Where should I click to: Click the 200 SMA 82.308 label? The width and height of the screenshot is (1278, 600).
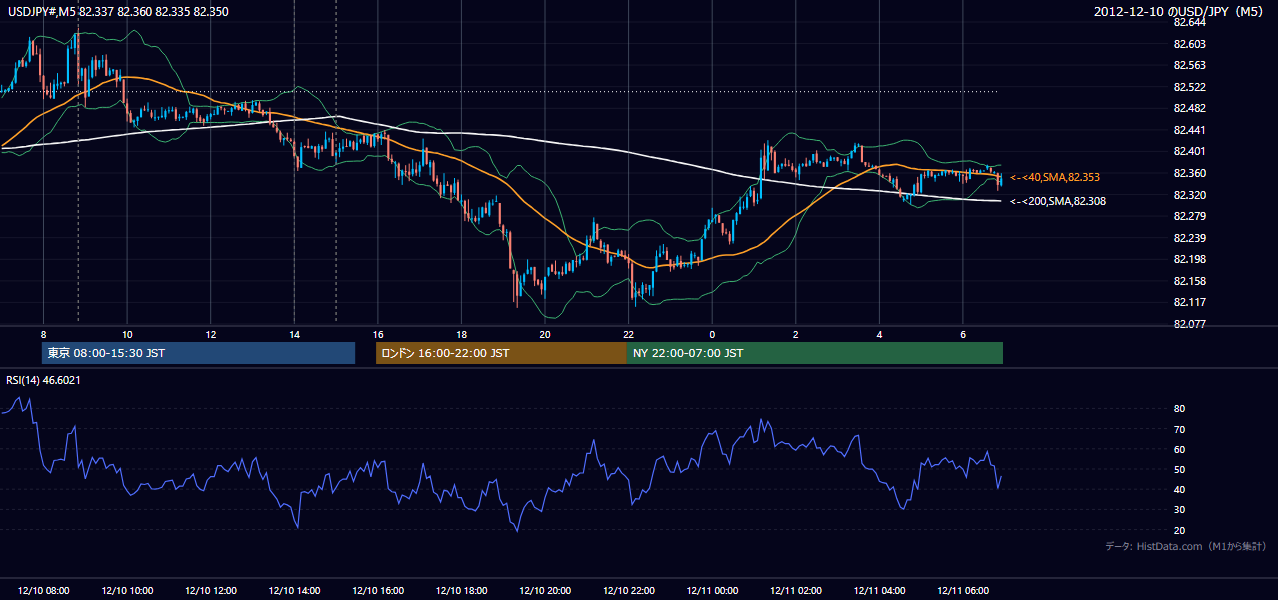tap(1058, 201)
